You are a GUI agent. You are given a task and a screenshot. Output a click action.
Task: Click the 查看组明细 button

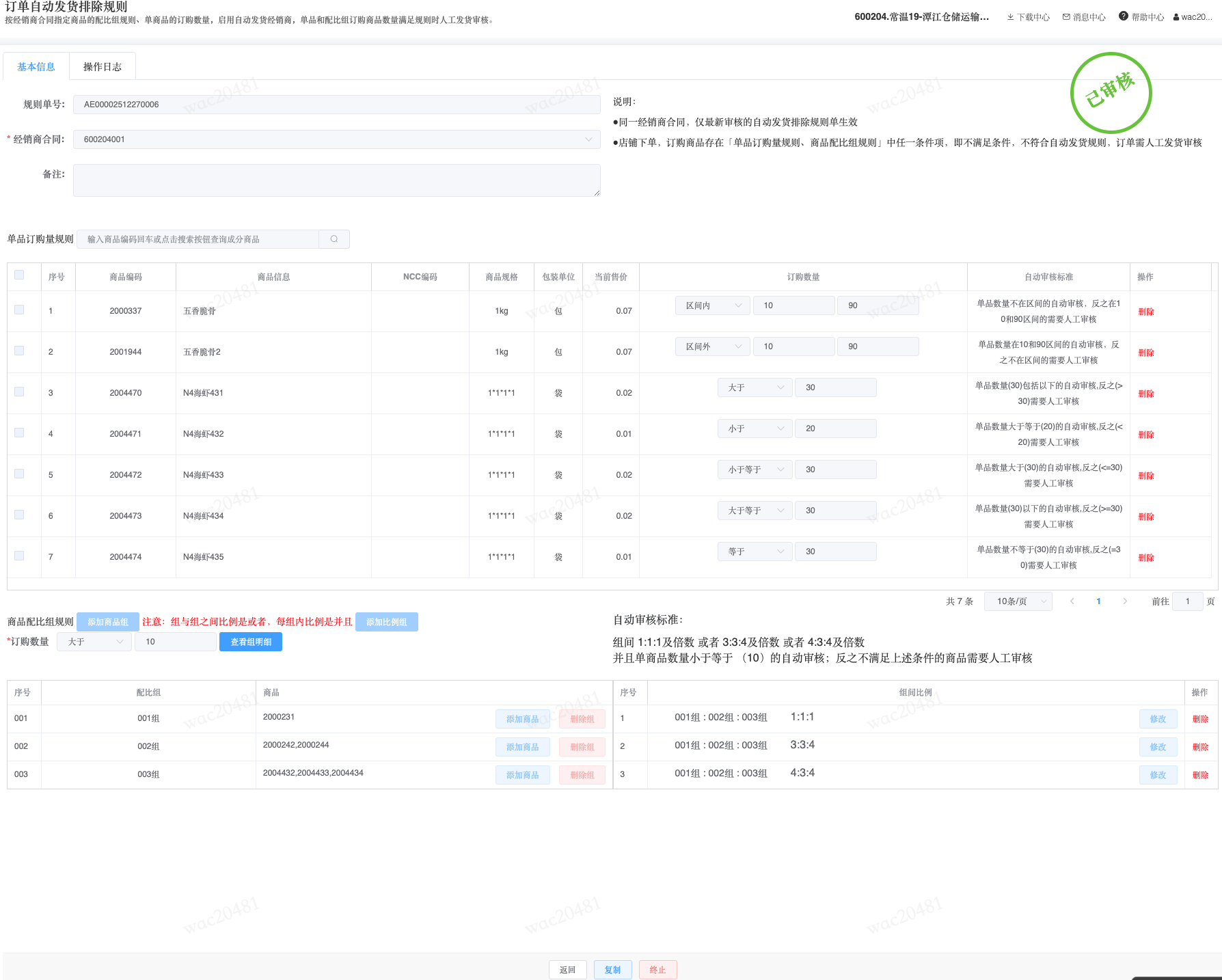point(251,642)
